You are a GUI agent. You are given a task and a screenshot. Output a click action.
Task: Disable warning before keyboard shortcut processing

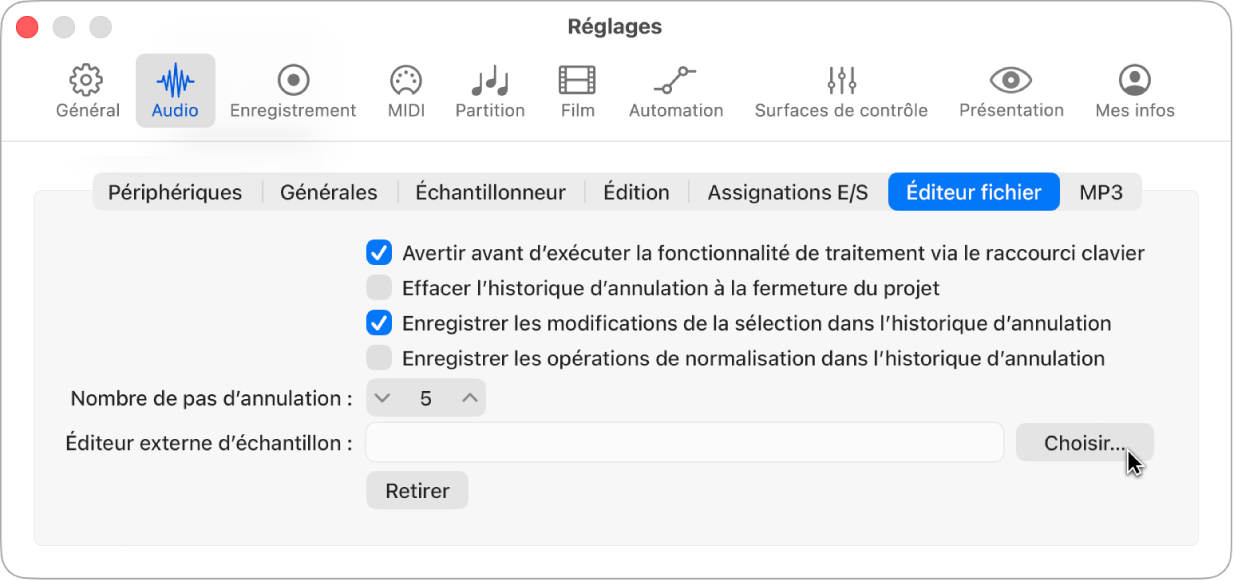click(x=379, y=253)
